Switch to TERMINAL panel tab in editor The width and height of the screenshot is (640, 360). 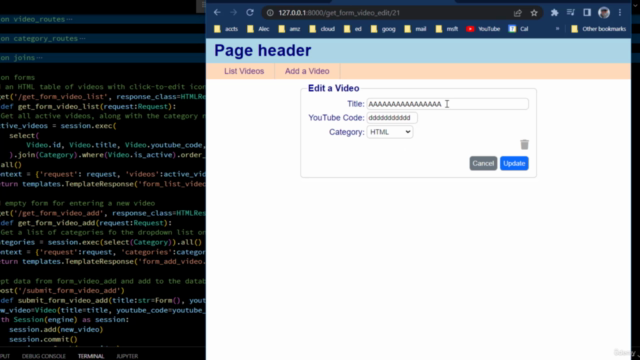pyautogui.click(x=91, y=356)
